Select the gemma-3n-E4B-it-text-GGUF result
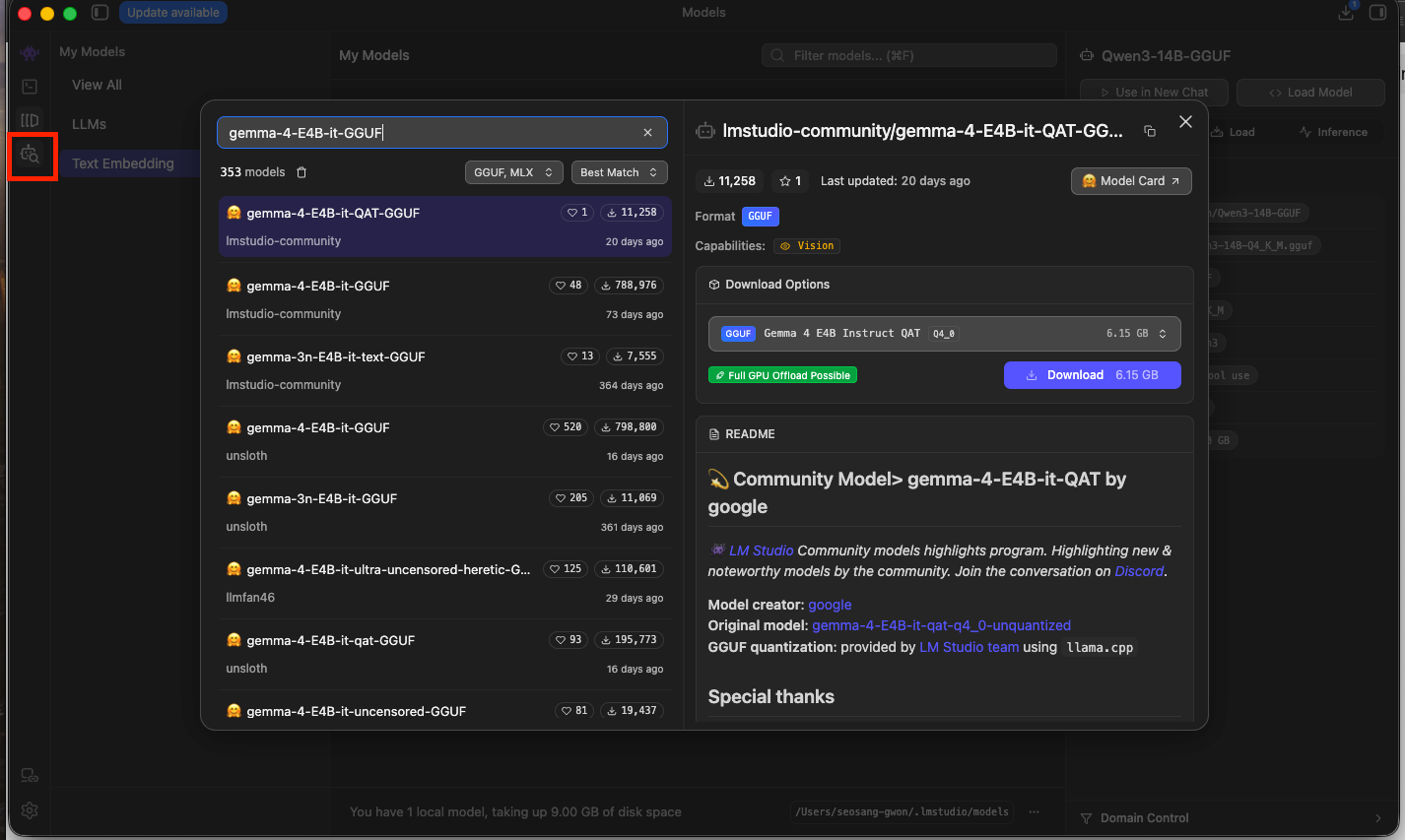The image size is (1405, 840). tap(444, 370)
